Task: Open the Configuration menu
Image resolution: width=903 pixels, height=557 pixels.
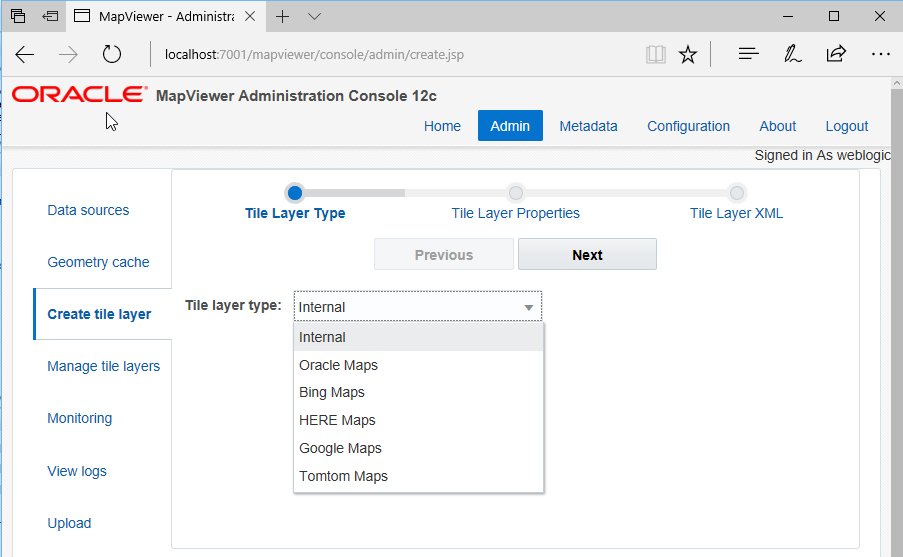Action: [x=688, y=126]
